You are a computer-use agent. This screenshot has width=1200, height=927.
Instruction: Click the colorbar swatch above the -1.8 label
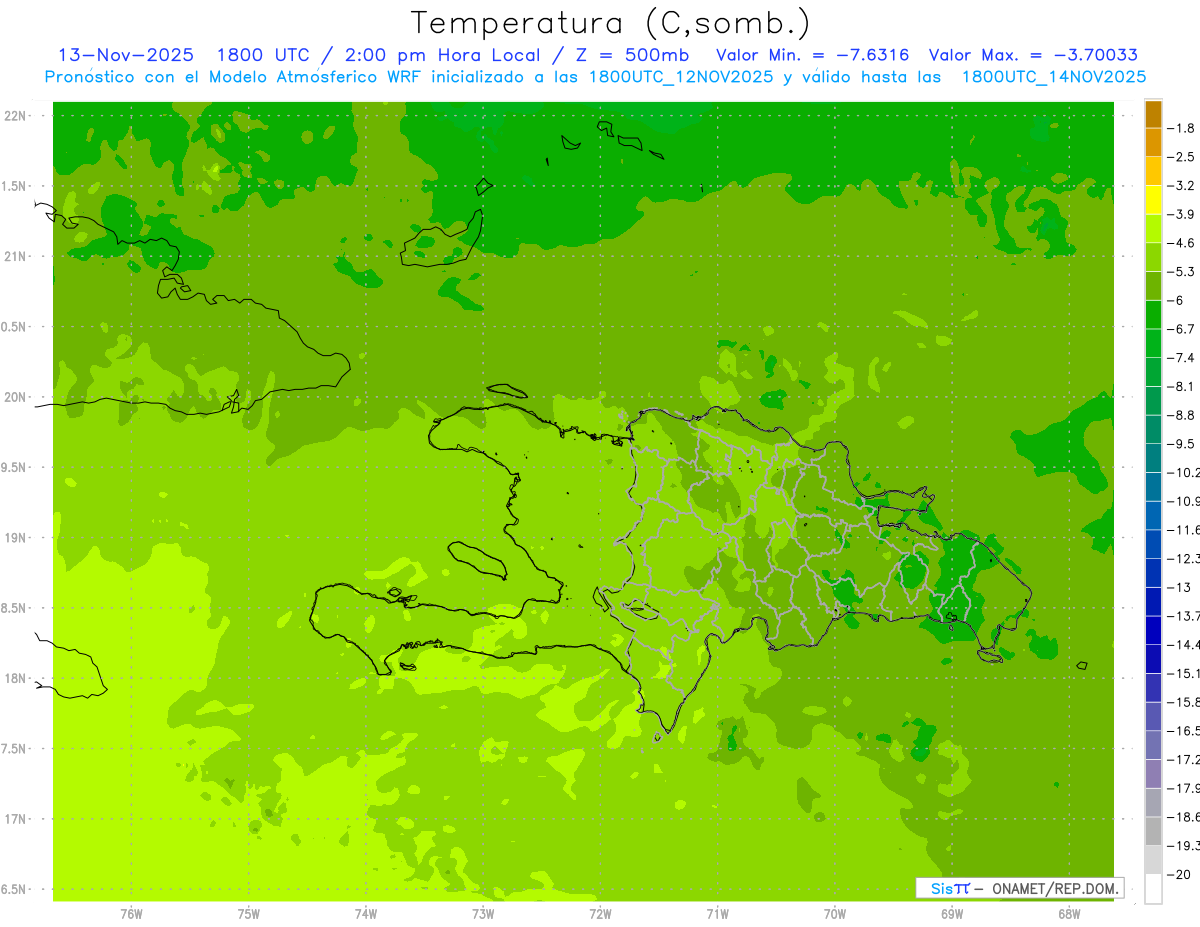pos(1153,114)
